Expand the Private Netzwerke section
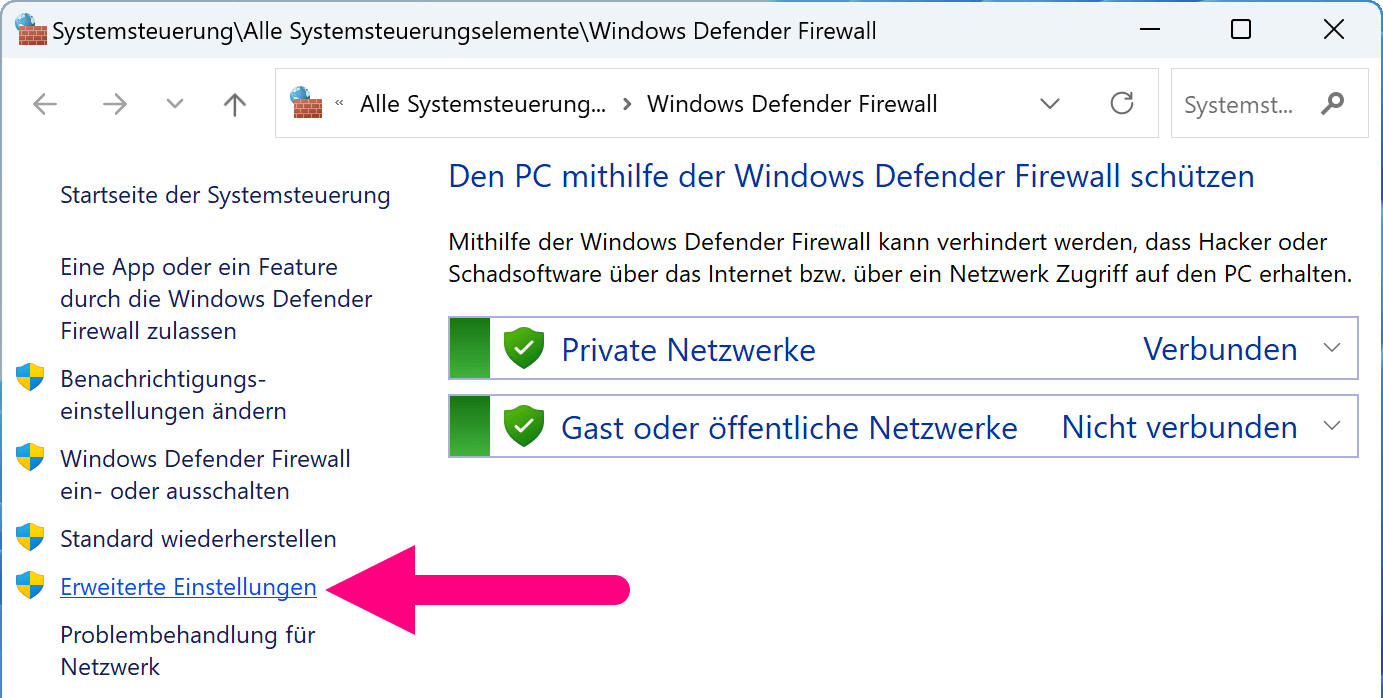 1331,348
